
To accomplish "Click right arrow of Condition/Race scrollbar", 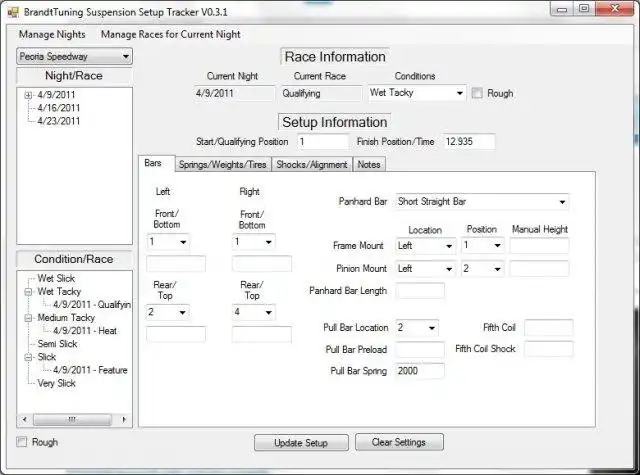I will (124, 420).
